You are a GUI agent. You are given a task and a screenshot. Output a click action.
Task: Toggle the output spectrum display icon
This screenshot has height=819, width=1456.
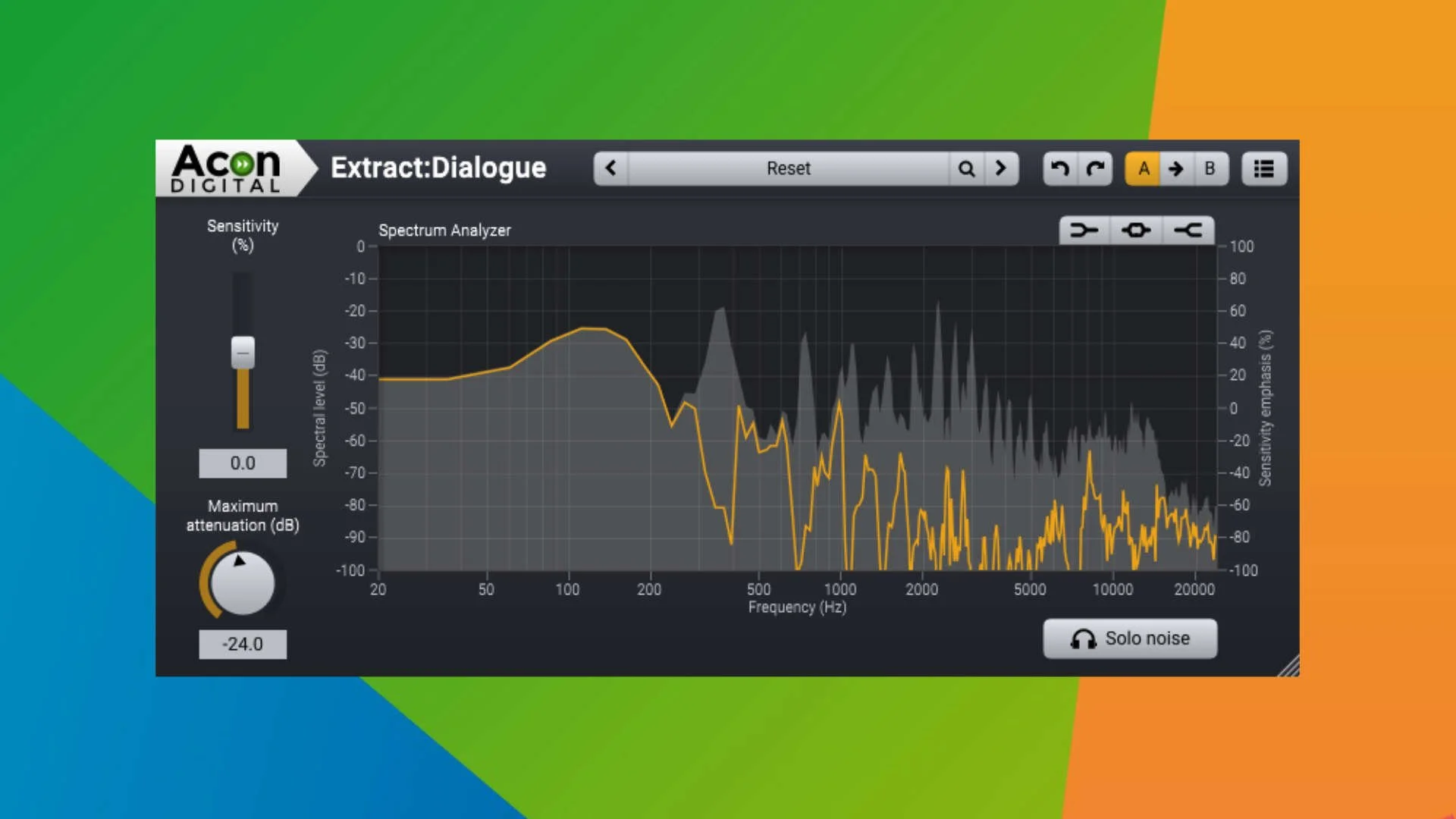(x=1188, y=231)
